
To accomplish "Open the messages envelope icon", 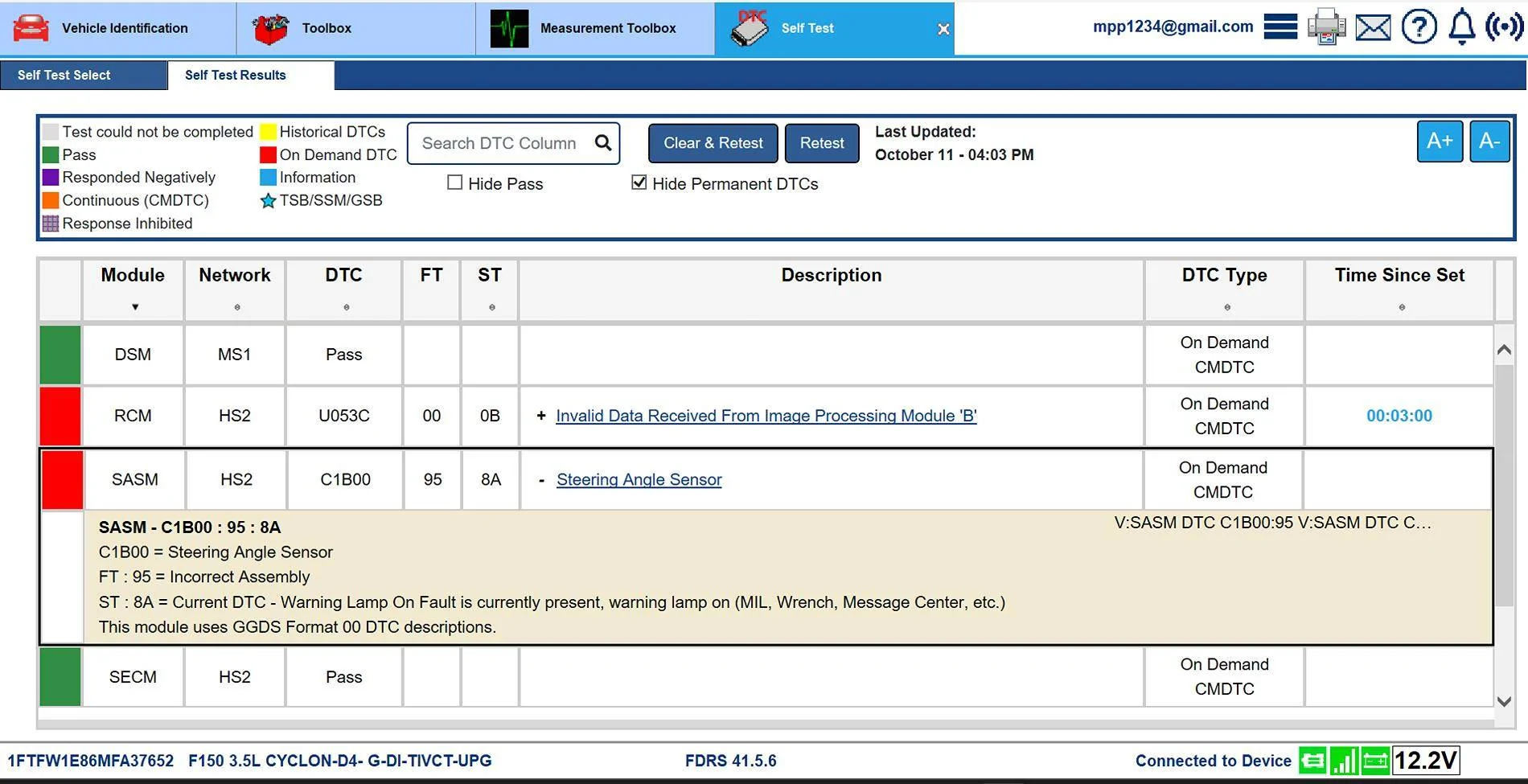I will click(x=1374, y=27).
